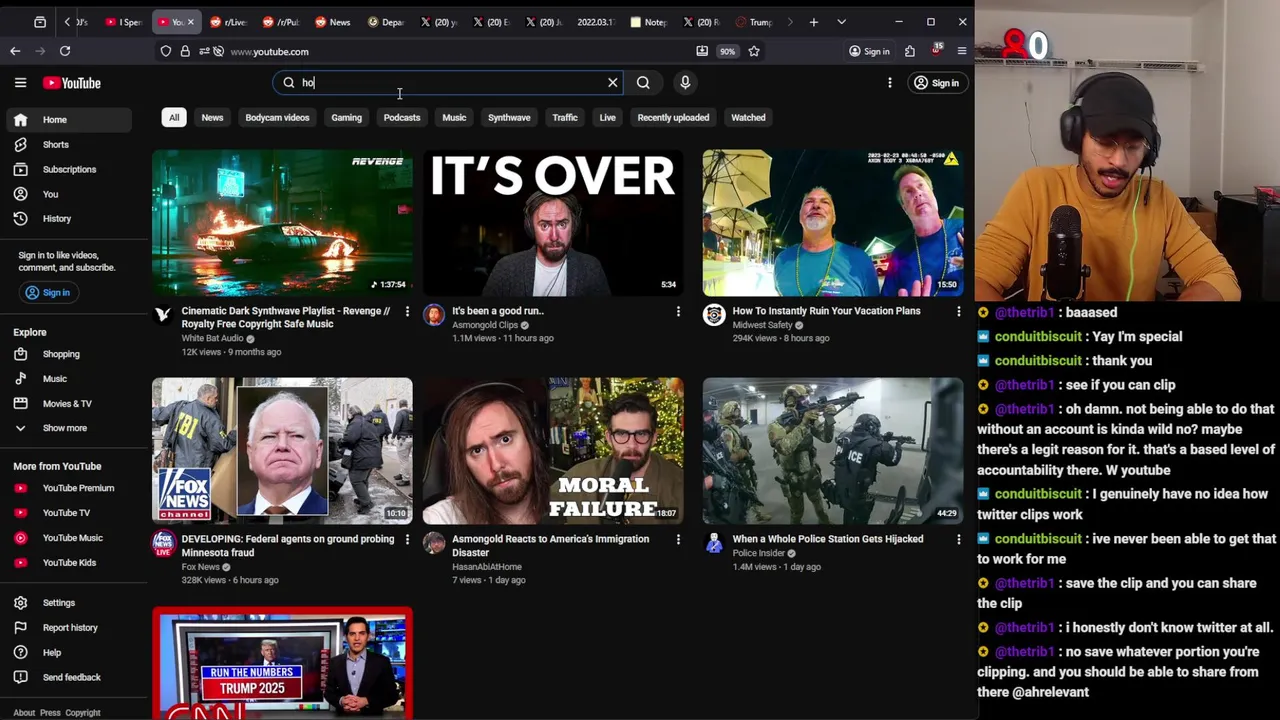Click White Bat Audio channel name
1280x720 pixels.
point(212,338)
